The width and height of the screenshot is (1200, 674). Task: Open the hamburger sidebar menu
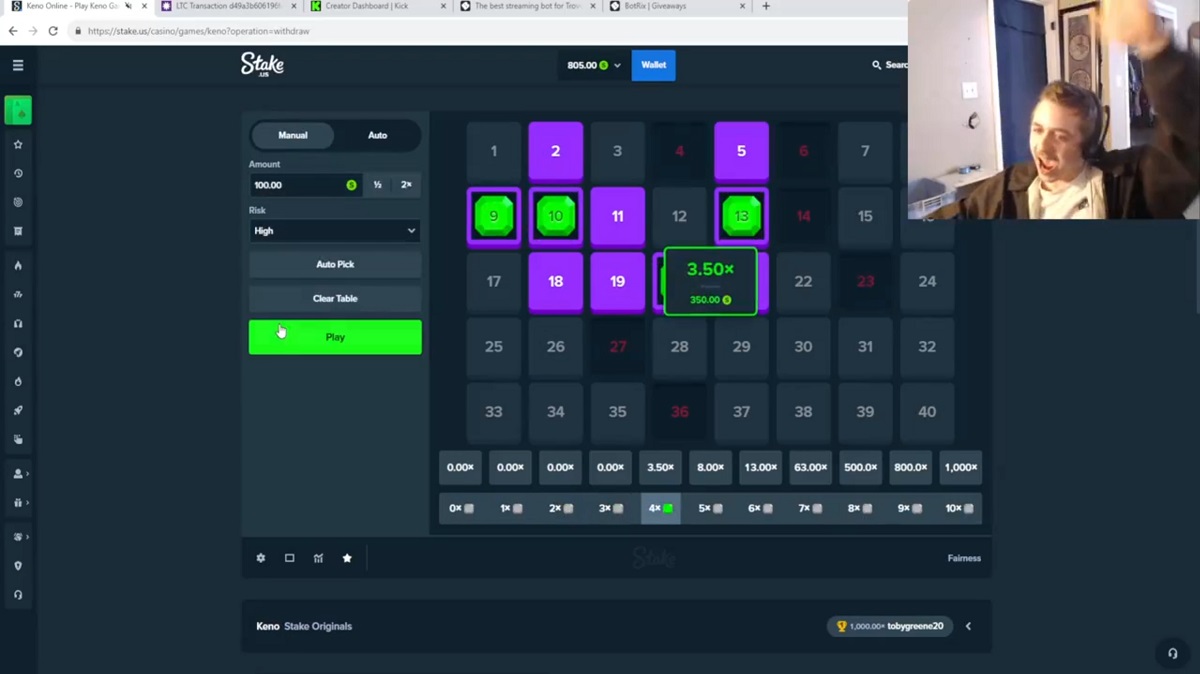pyautogui.click(x=18, y=65)
